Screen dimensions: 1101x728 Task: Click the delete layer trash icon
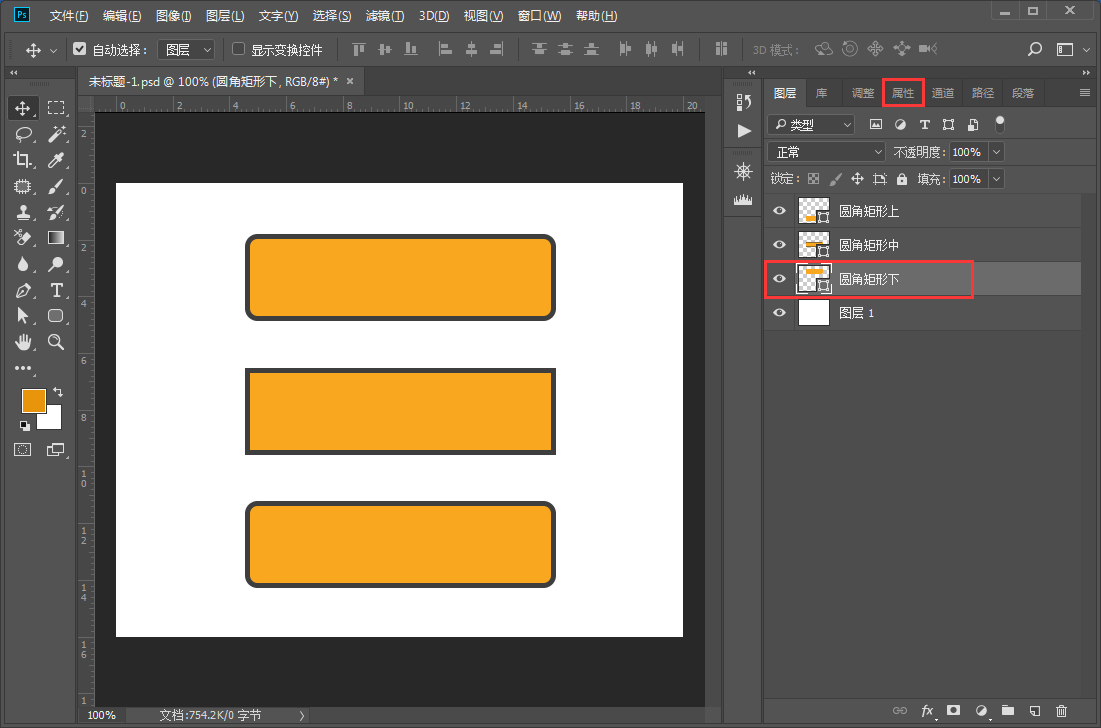pyautogui.click(x=1062, y=710)
